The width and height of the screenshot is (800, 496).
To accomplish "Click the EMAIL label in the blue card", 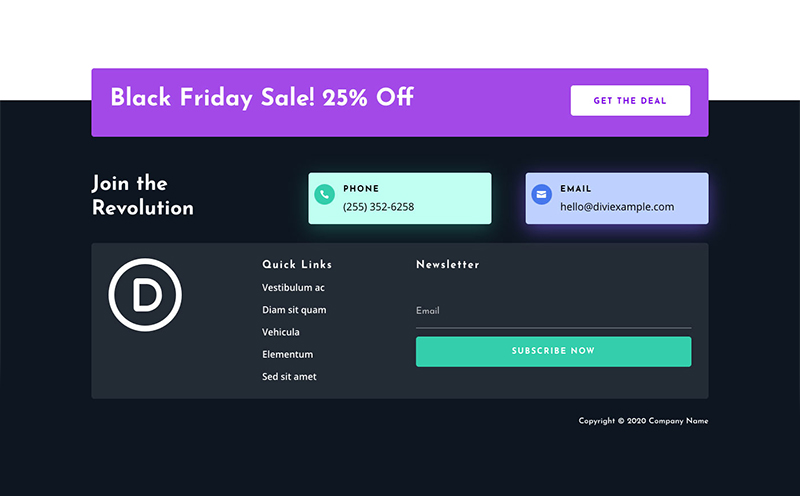I will (576, 189).
